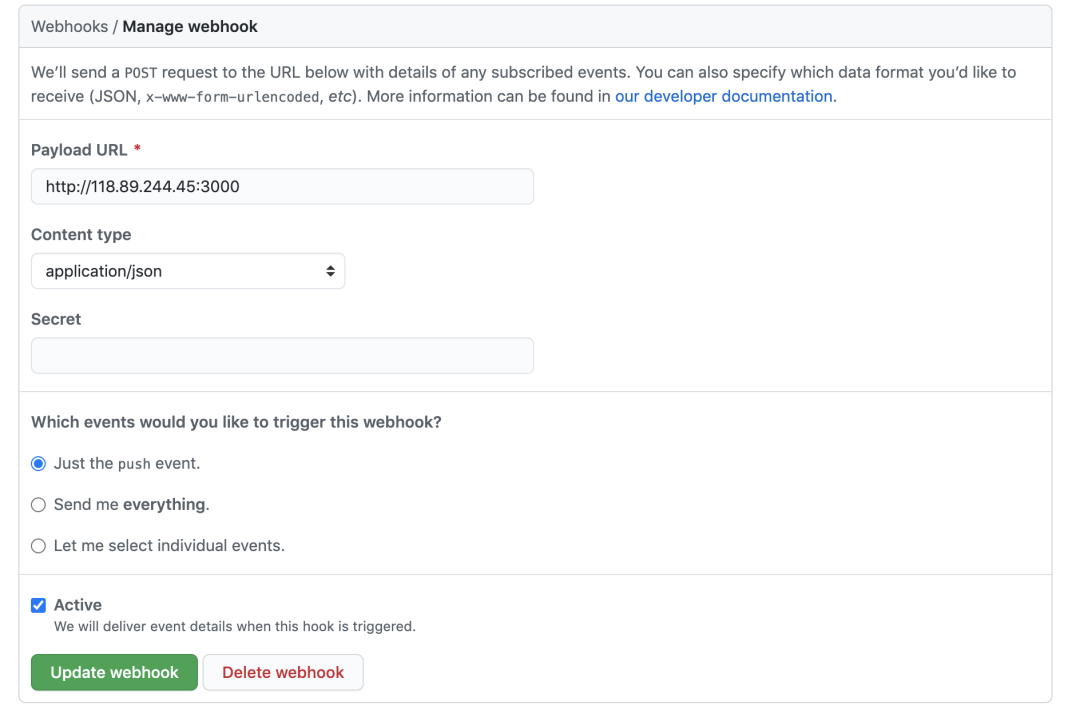1080x718 pixels.
Task: Click the 'Manage webhook' header title
Action: coord(190,27)
